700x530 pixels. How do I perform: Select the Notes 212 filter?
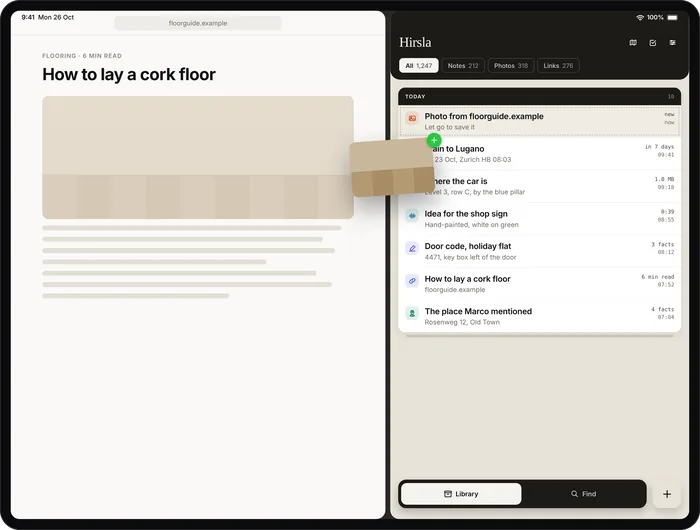(x=463, y=66)
